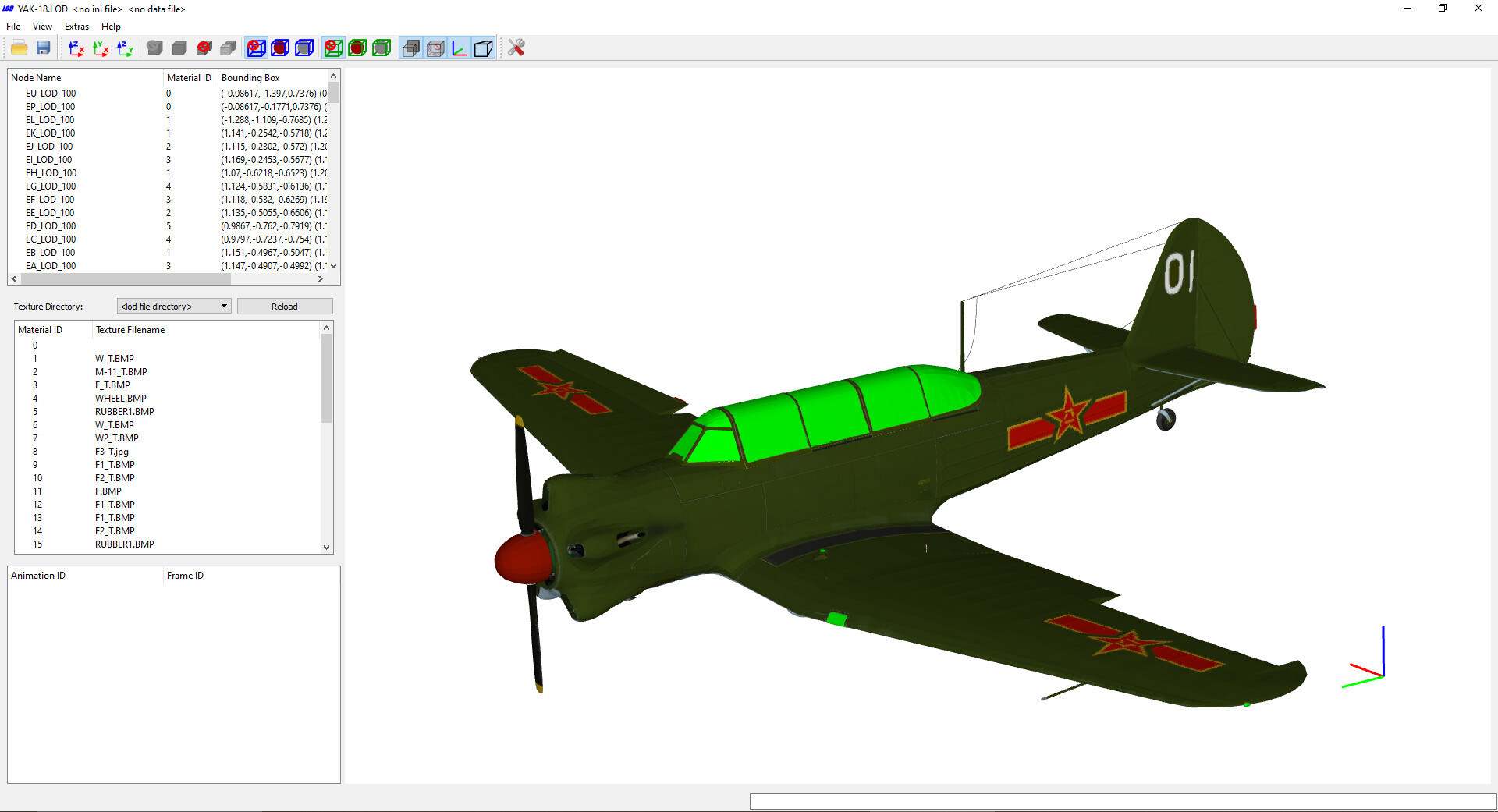Image resolution: width=1498 pixels, height=812 pixels.
Task: Click the gray cube with red prohibition sign
Action: click(204, 48)
